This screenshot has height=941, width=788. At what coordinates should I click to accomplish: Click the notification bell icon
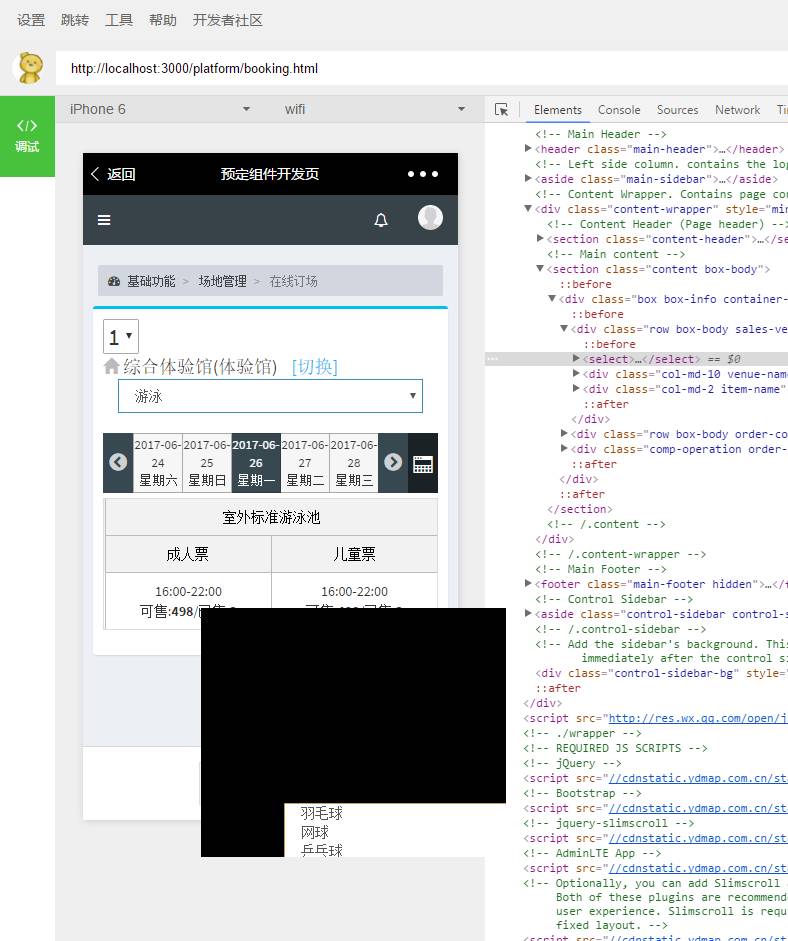click(380, 220)
